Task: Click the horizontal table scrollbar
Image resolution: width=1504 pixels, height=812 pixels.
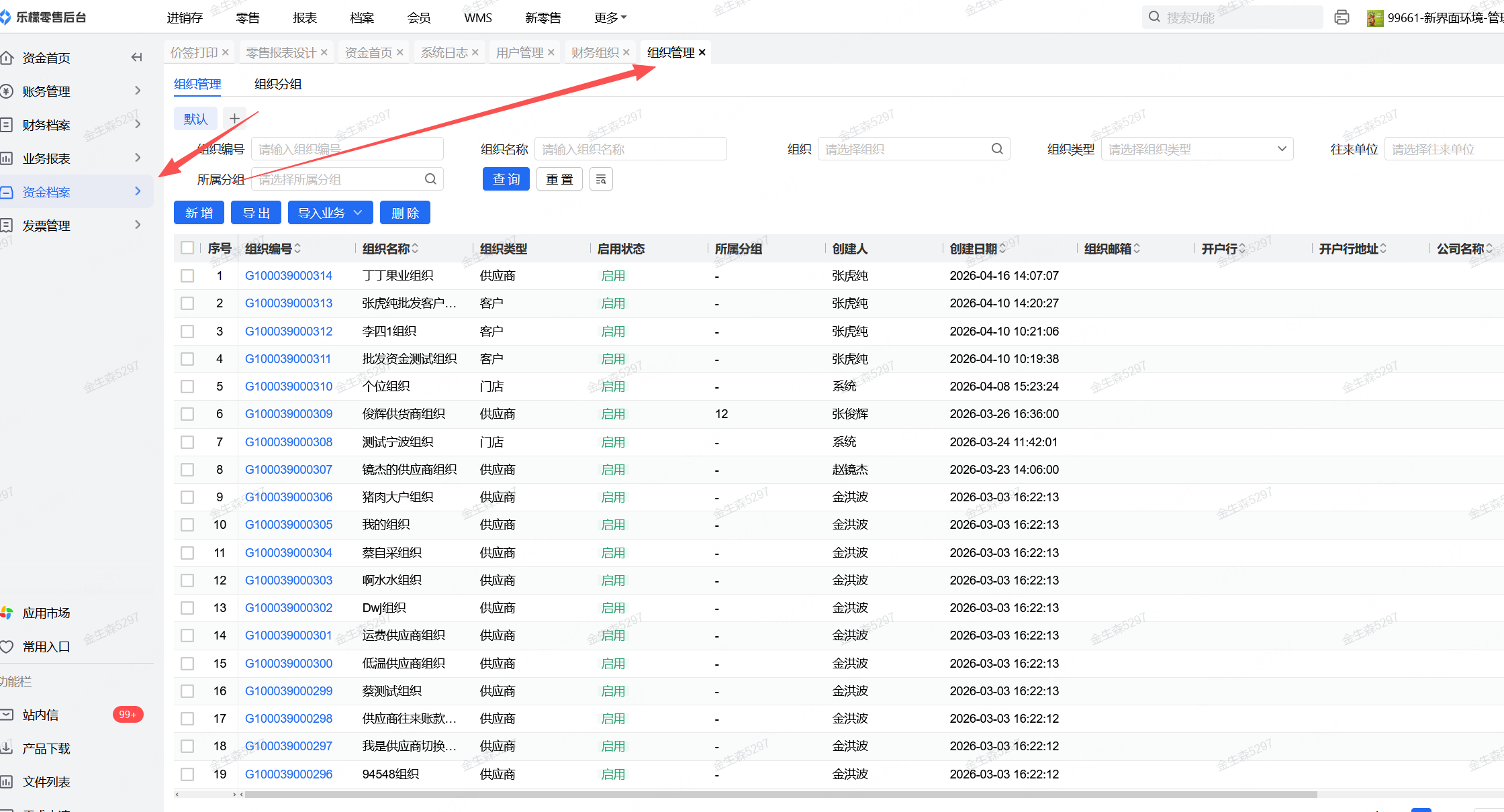Action: tap(779, 795)
